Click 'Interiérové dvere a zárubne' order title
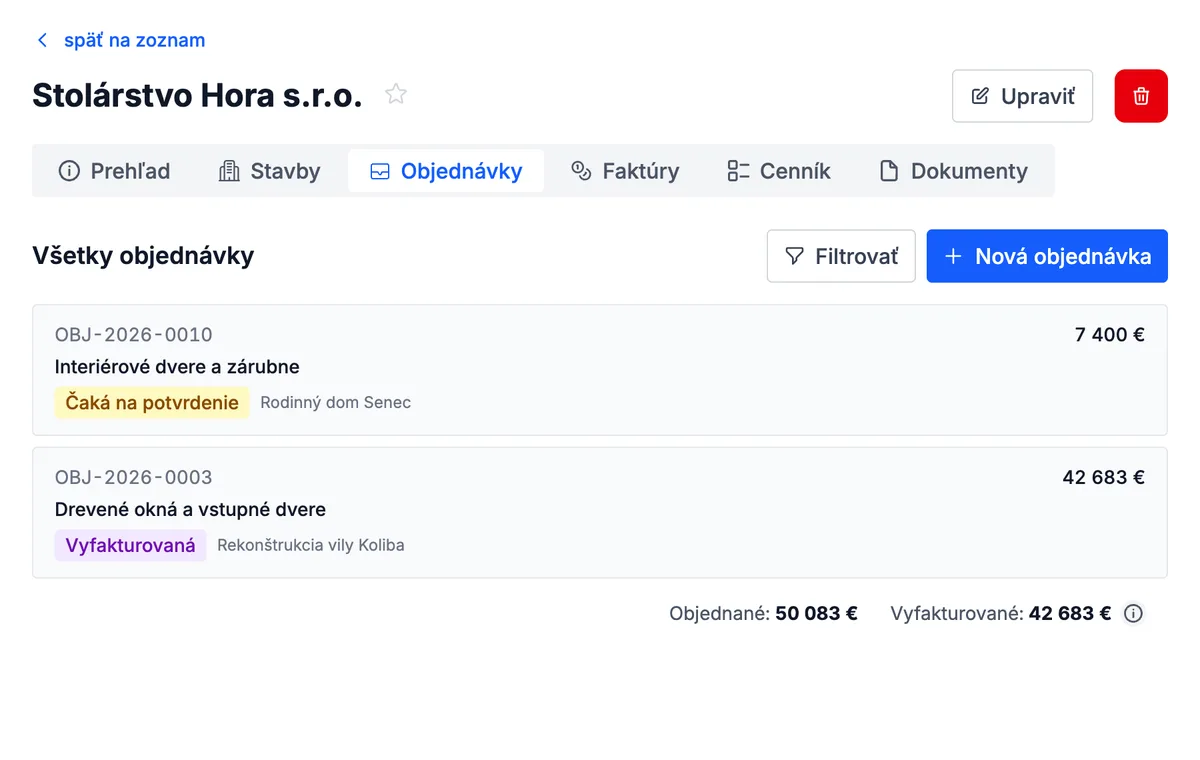This screenshot has height=760, width=1200. pyautogui.click(x=177, y=367)
